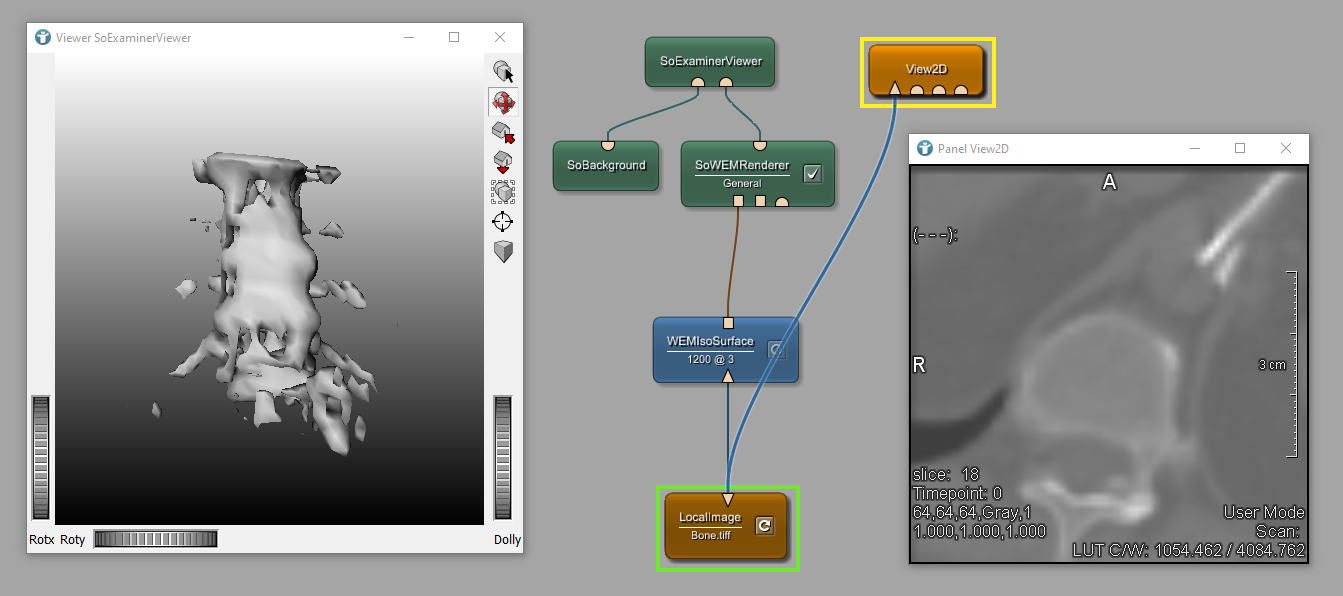Activate the seek crosshair tool
Viewport: 1343px width, 596px height.
click(503, 221)
